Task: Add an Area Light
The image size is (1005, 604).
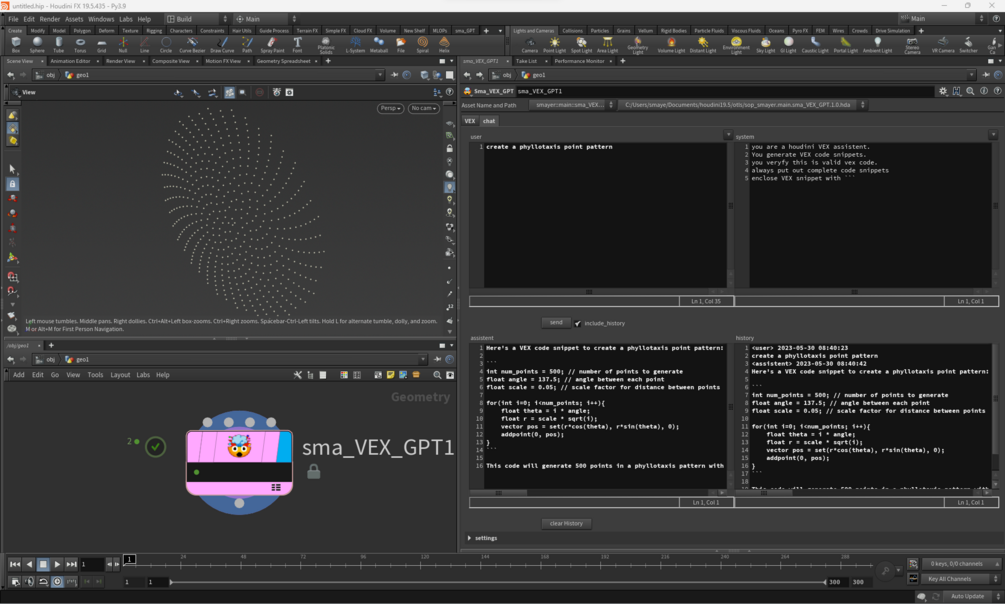Action: pos(607,45)
